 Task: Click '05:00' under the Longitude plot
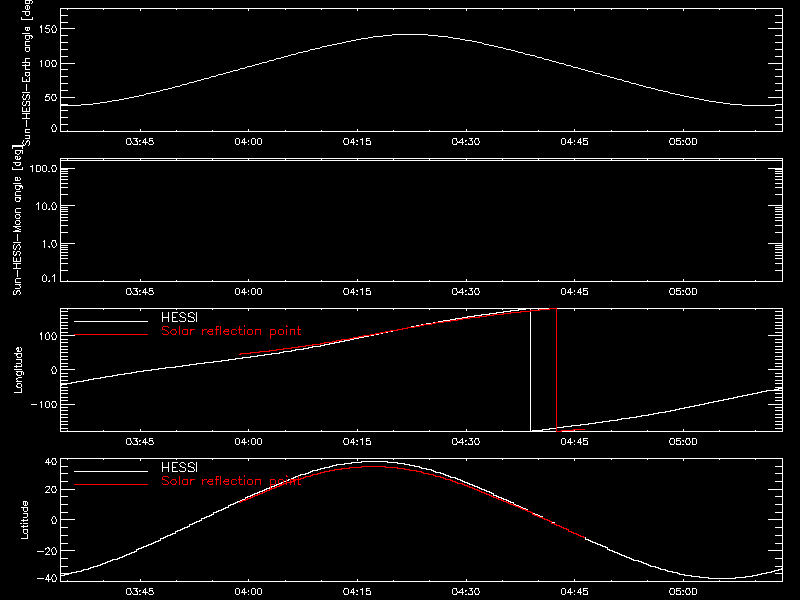[683, 441]
